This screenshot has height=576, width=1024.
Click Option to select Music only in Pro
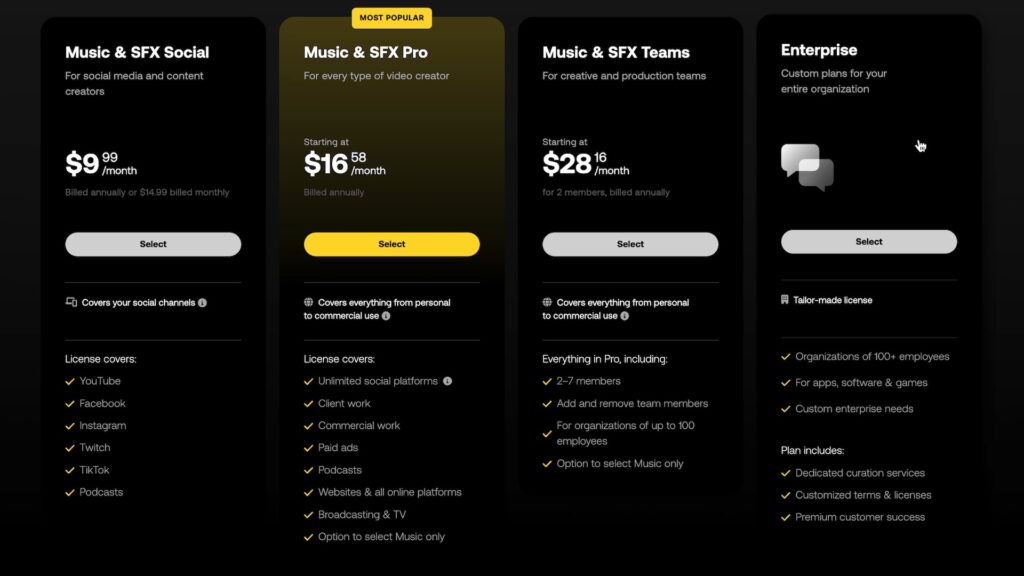(x=381, y=537)
